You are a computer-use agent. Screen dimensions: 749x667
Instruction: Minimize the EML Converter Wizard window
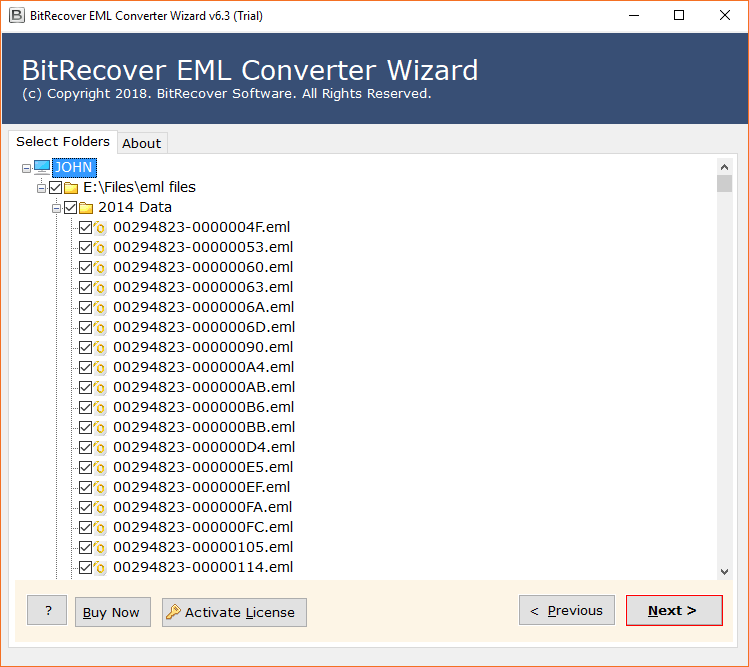click(634, 16)
